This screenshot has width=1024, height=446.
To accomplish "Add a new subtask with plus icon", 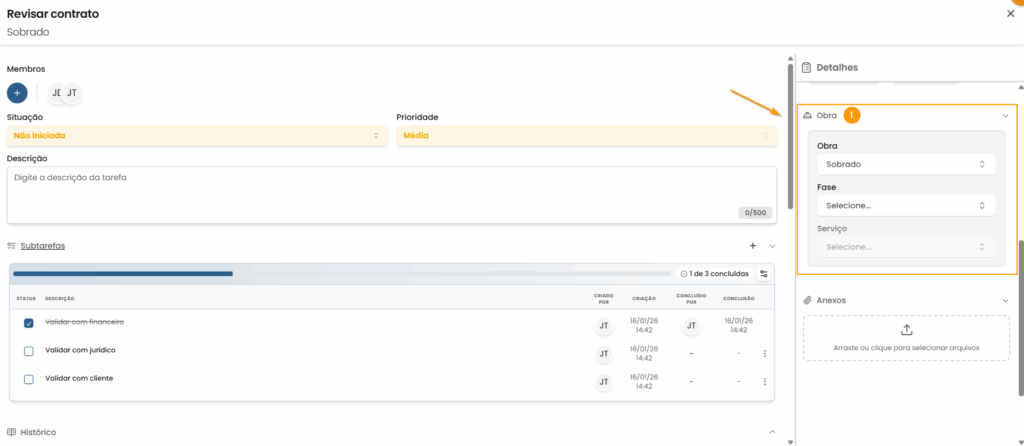I will click(753, 245).
